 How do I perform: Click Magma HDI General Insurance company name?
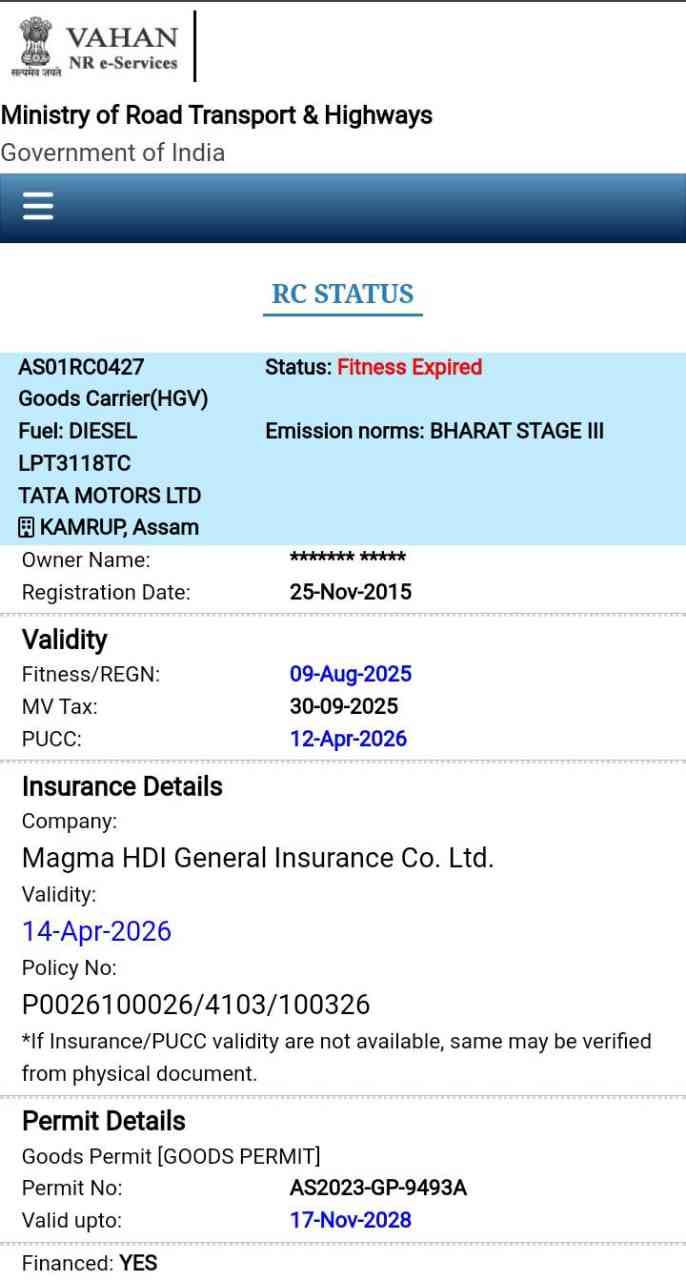click(258, 858)
